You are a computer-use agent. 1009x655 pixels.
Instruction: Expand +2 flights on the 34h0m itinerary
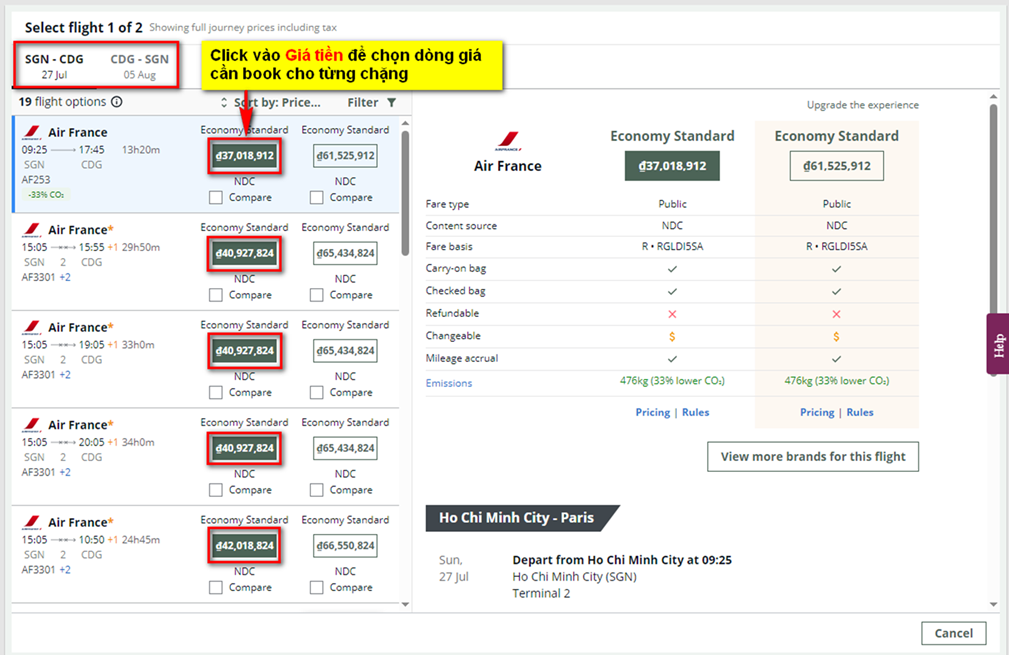[x=65, y=472]
